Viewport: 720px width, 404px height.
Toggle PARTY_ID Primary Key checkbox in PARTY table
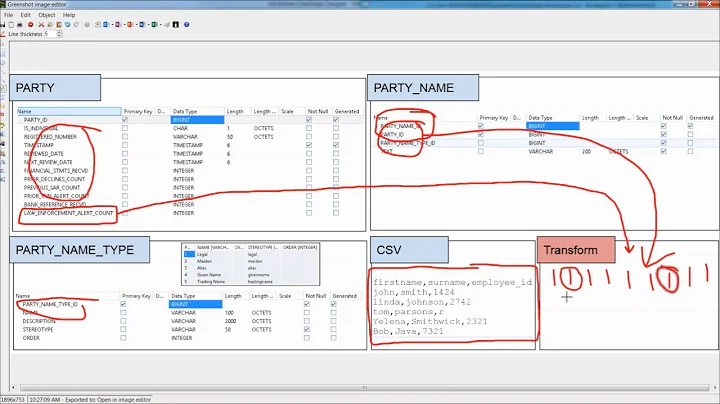coord(125,120)
